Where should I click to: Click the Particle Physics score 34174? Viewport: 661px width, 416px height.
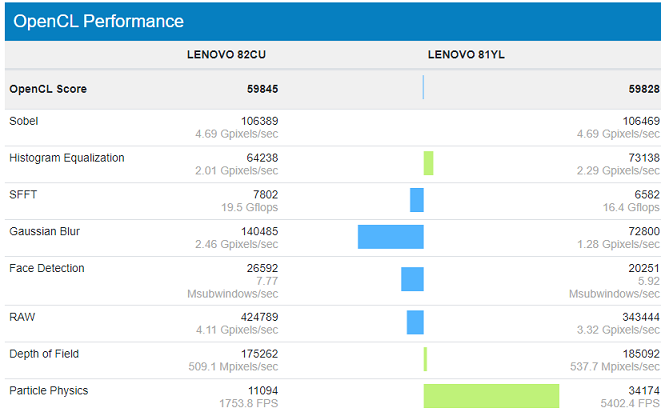pyautogui.click(x=644, y=391)
